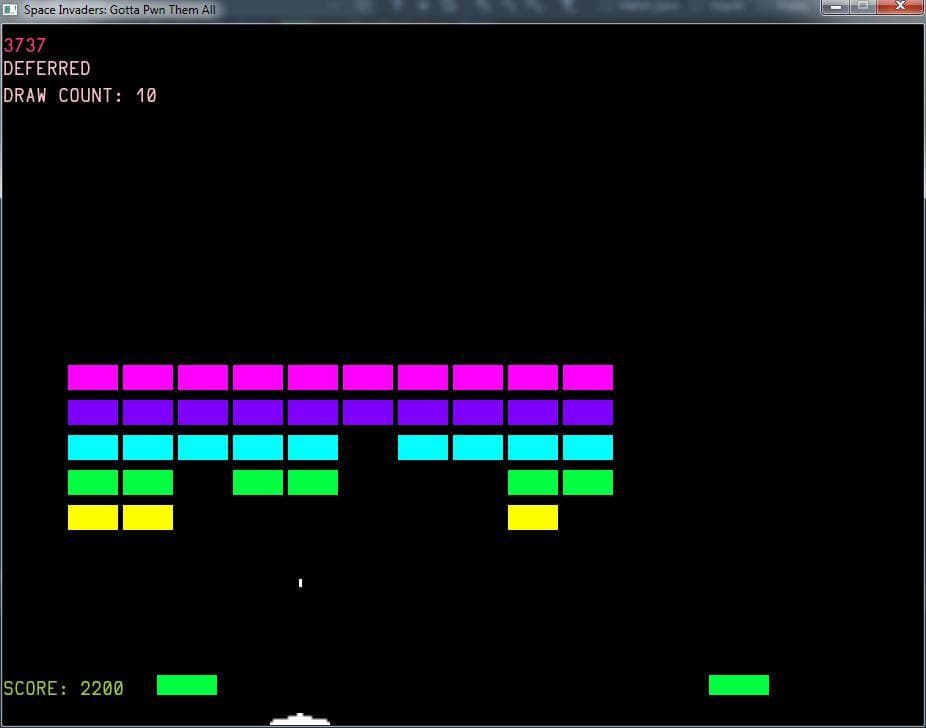Click the DRAW COUNT: 10 readout
926x728 pixels.
pyautogui.click(x=80, y=96)
